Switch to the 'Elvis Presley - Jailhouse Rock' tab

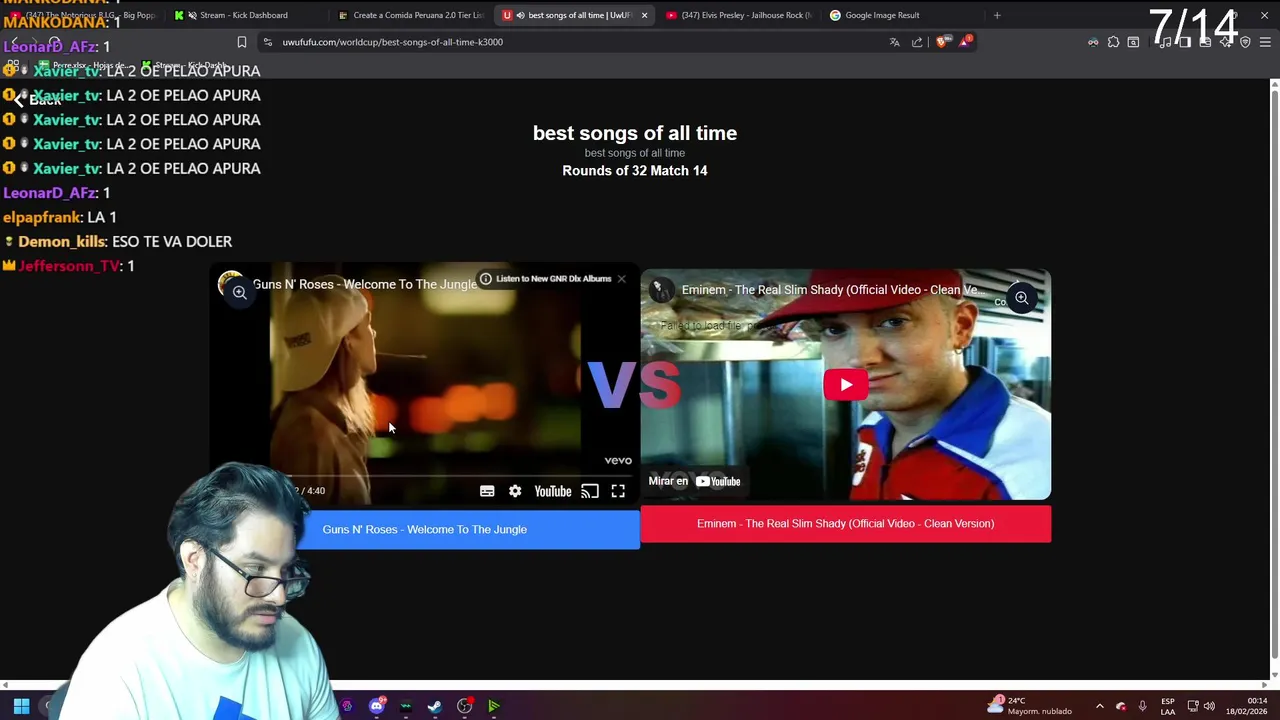coord(740,15)
